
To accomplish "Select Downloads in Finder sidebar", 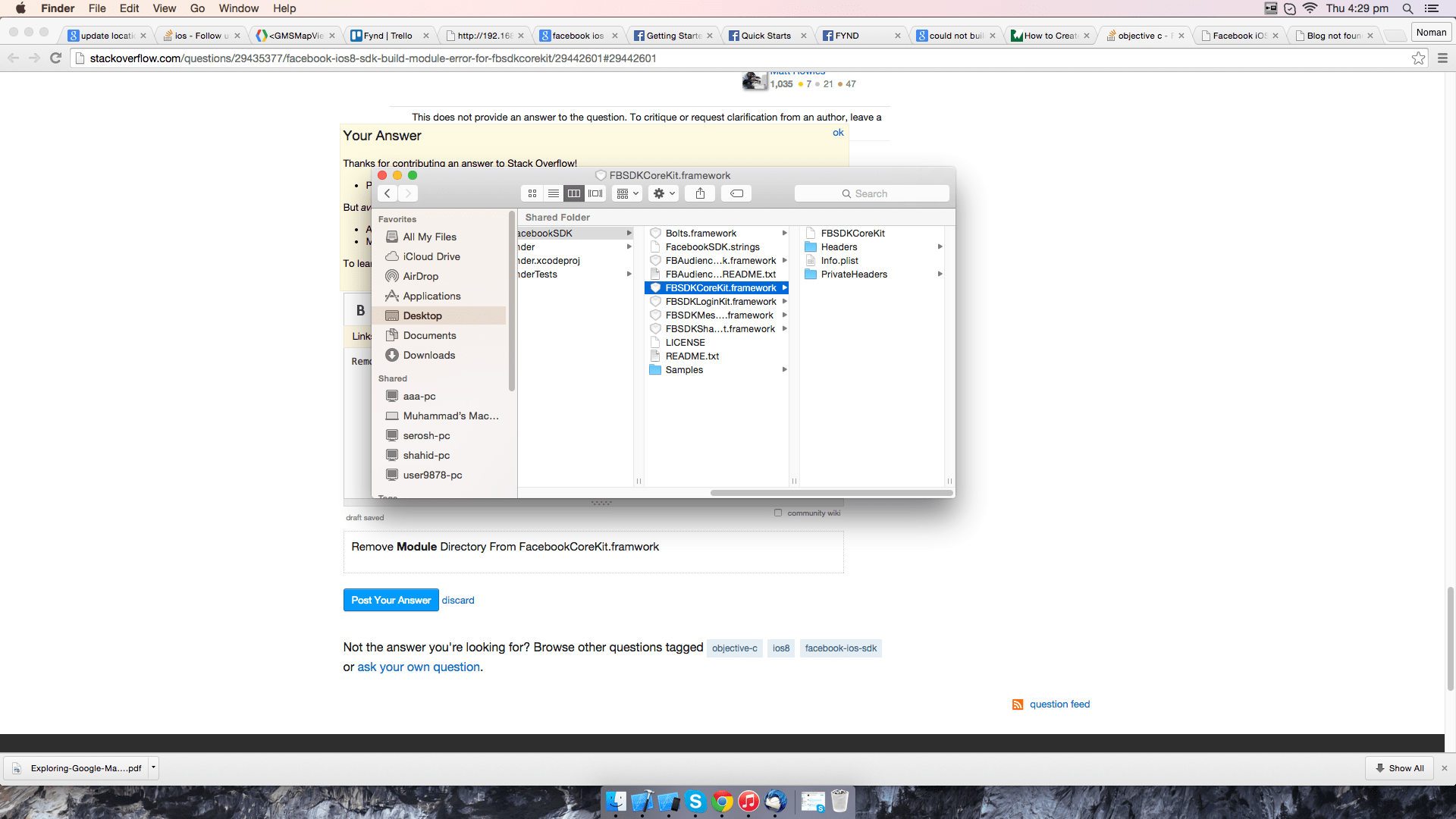I will click(428, 355).
